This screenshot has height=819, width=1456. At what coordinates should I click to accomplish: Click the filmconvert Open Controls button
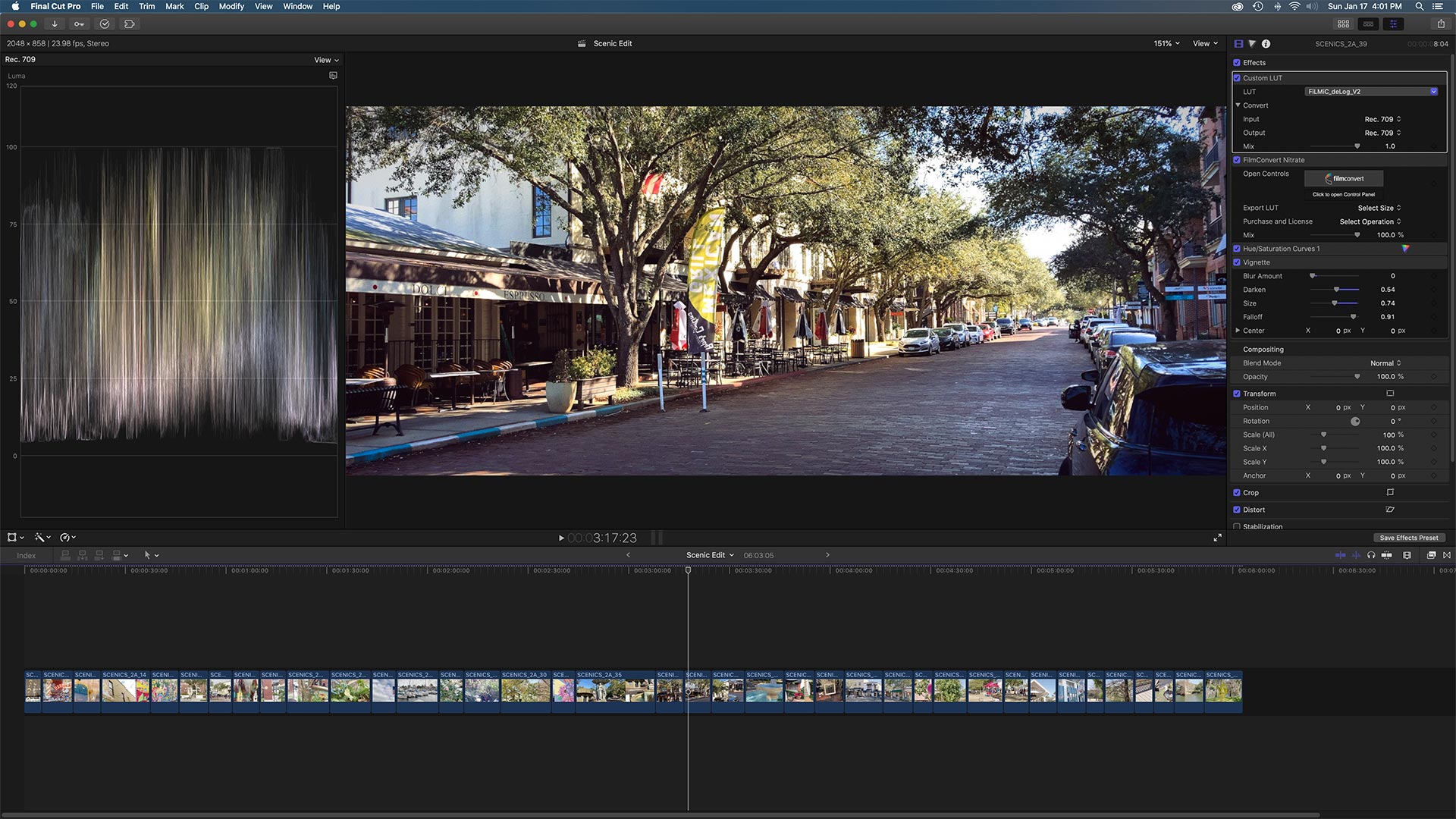point(1344,178)
